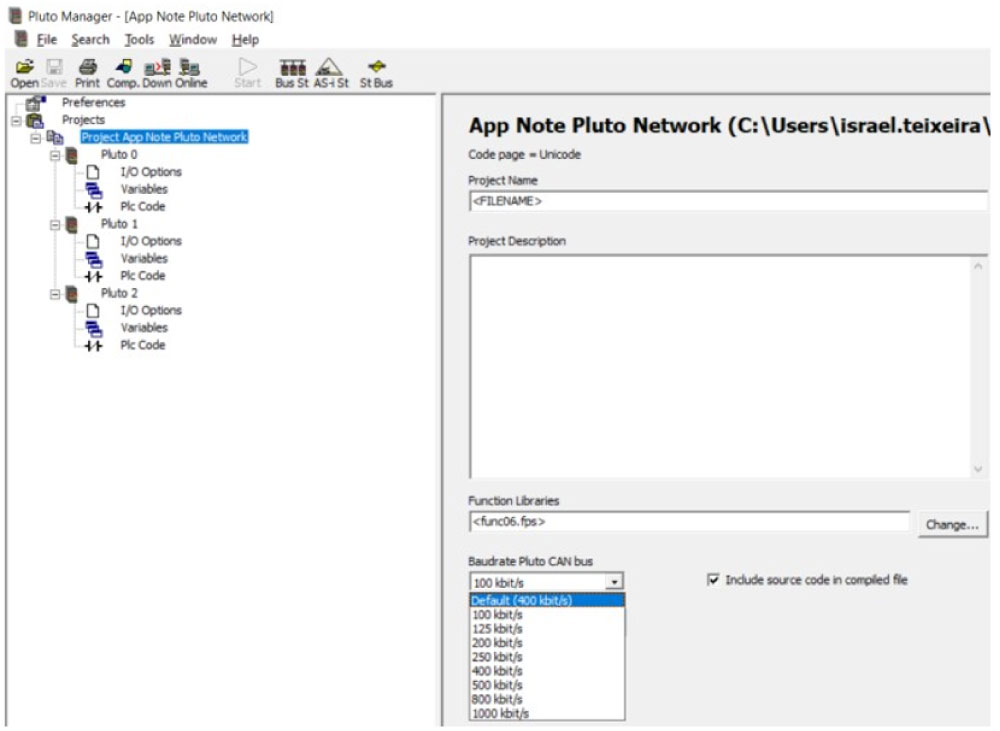Open Plc Code under Pluto 0
This screenshot has height=731, width=1000.
pyautogui.click(x=142, y=207)
